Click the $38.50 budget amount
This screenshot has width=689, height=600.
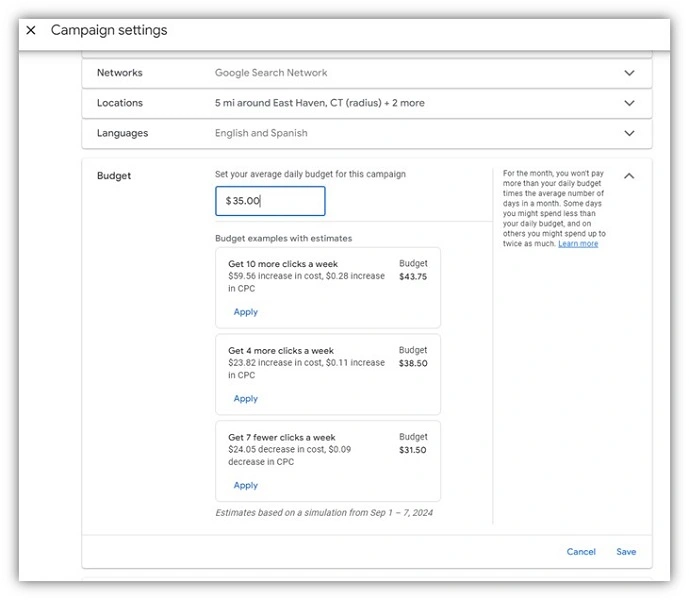(x=413, y=364)
